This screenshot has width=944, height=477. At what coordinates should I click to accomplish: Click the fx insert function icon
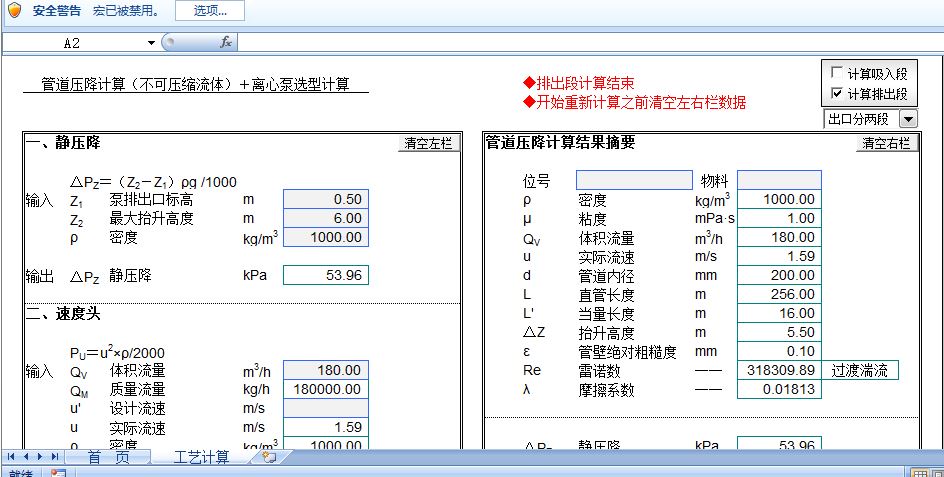pos(226,43)
